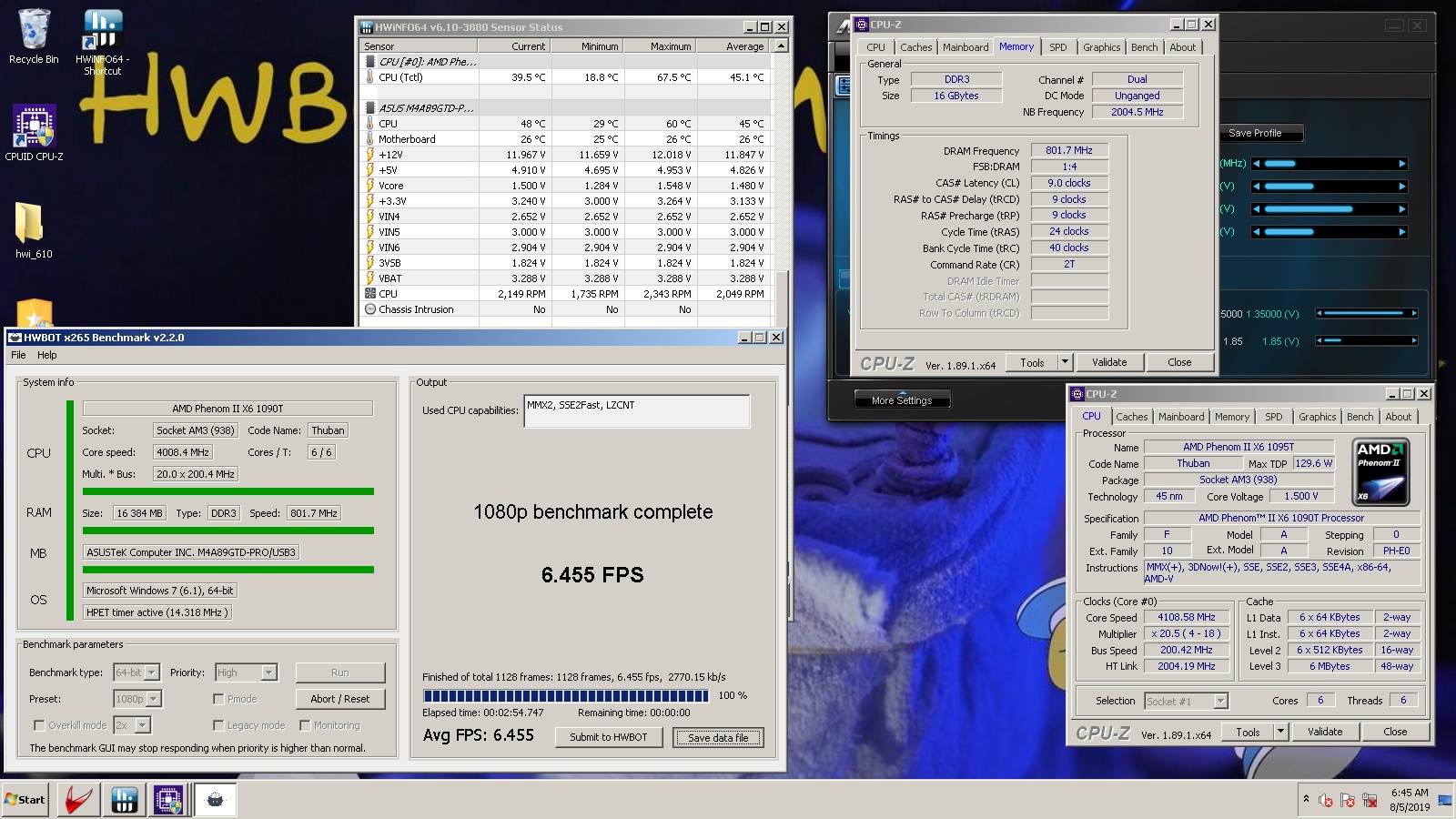Click the HWiNFO sensor list vertical scrollbar
Image resolution: width=1456 pixels, height=819 pixels.
[781, 182]
